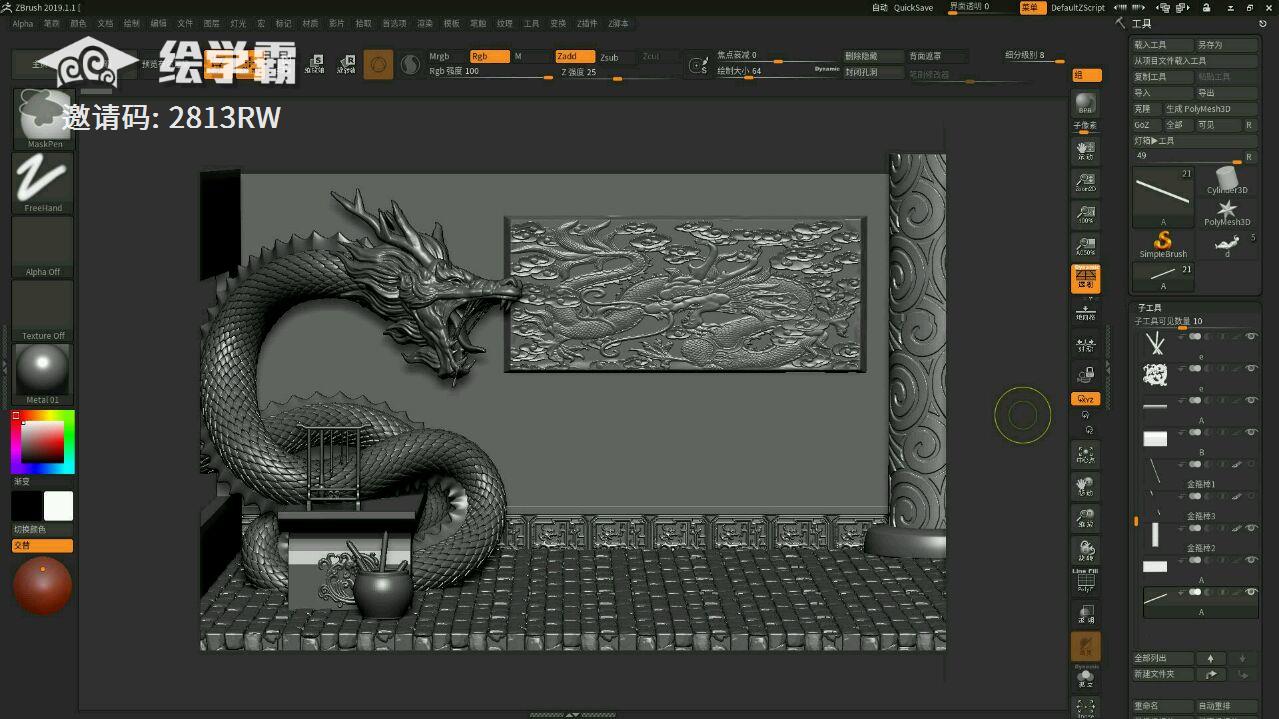1279x719 pixels.
Task: Toggle Line Fill PolyF display
Action: click(x=1085, y=581)
